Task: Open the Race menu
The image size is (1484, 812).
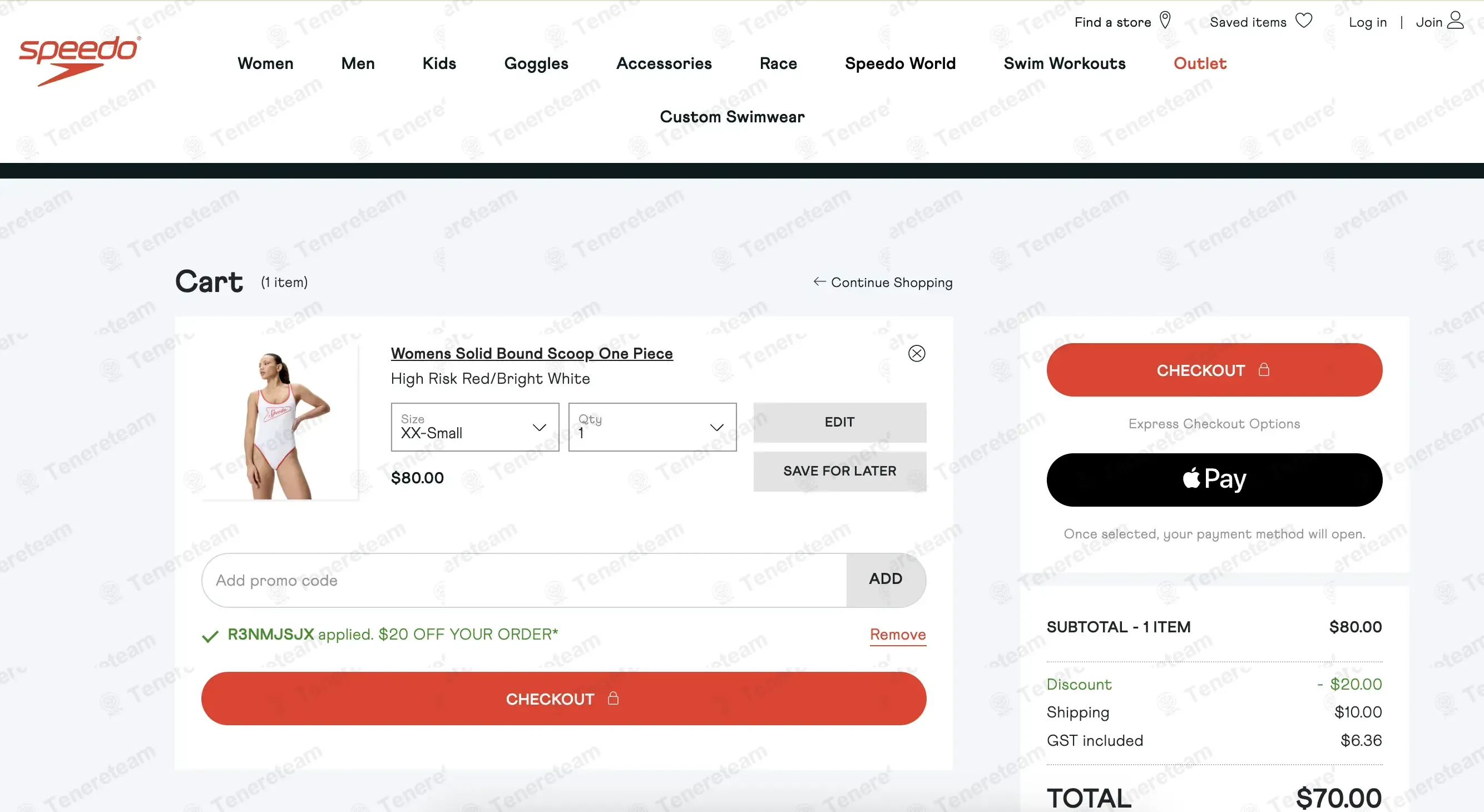Action: (778, 63)
